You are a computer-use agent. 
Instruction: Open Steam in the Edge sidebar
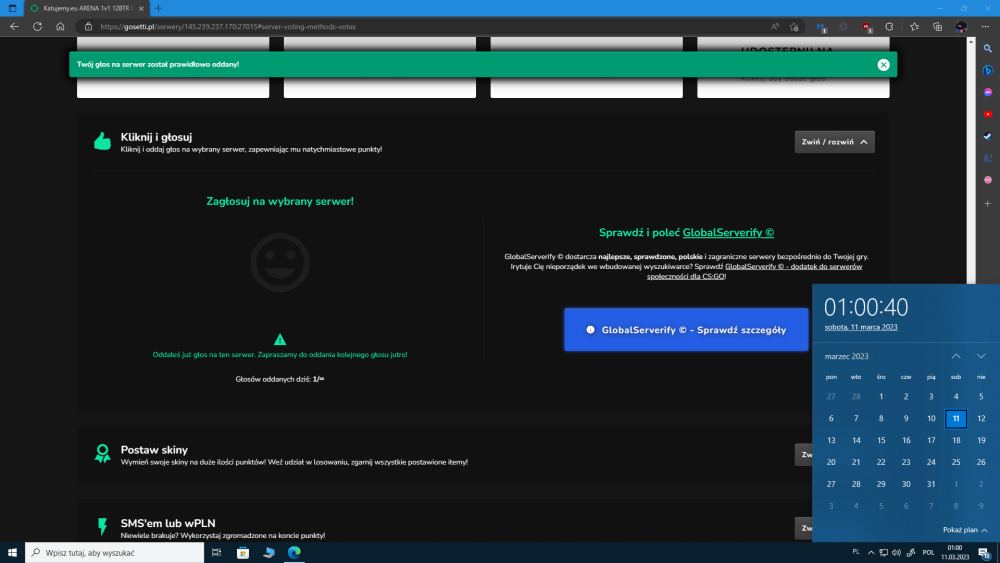click(988, 136)
